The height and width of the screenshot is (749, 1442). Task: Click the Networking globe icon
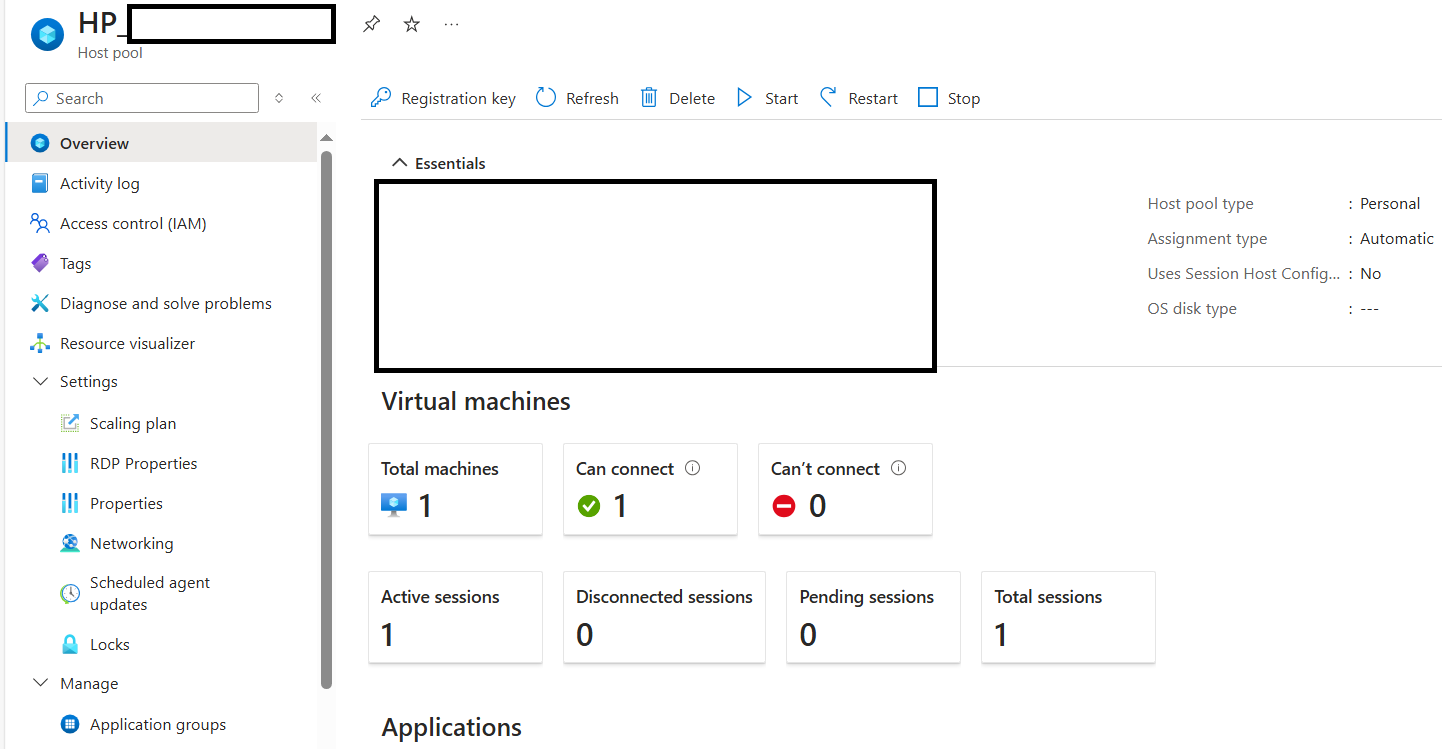click(70, 543)
